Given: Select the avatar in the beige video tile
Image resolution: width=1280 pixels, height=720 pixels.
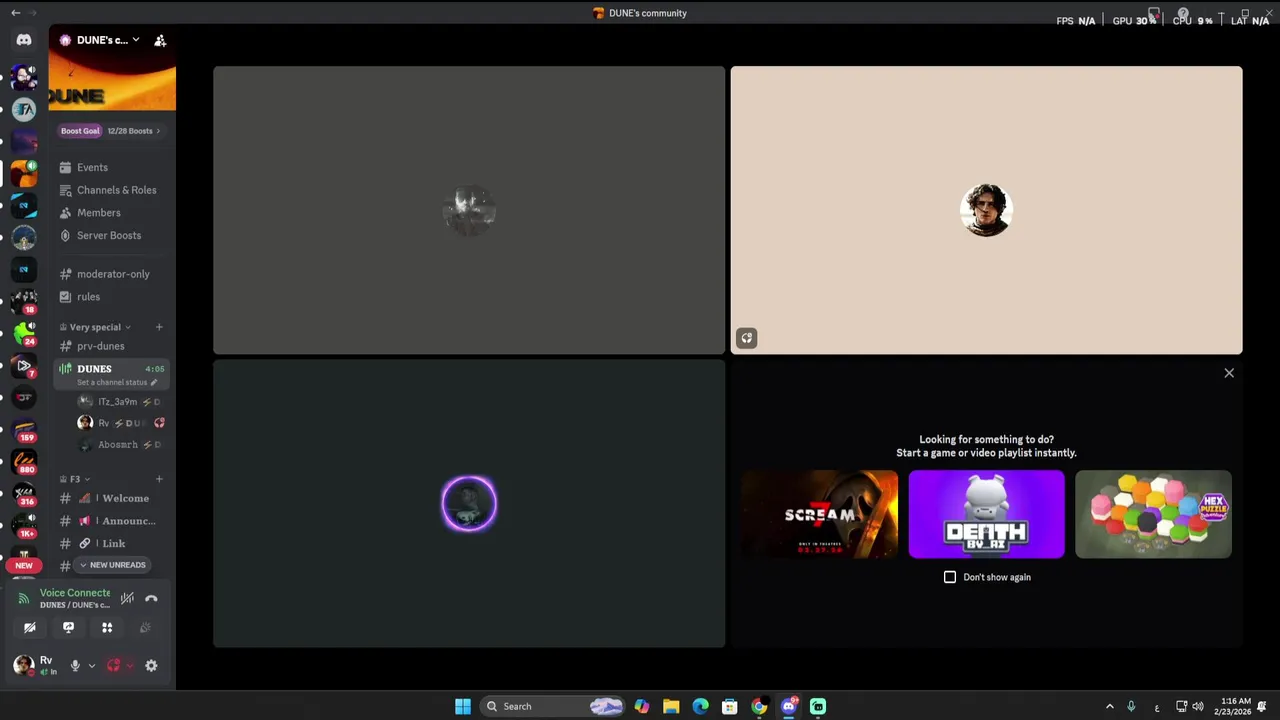Looking at the screenshot, I should 986,210.
